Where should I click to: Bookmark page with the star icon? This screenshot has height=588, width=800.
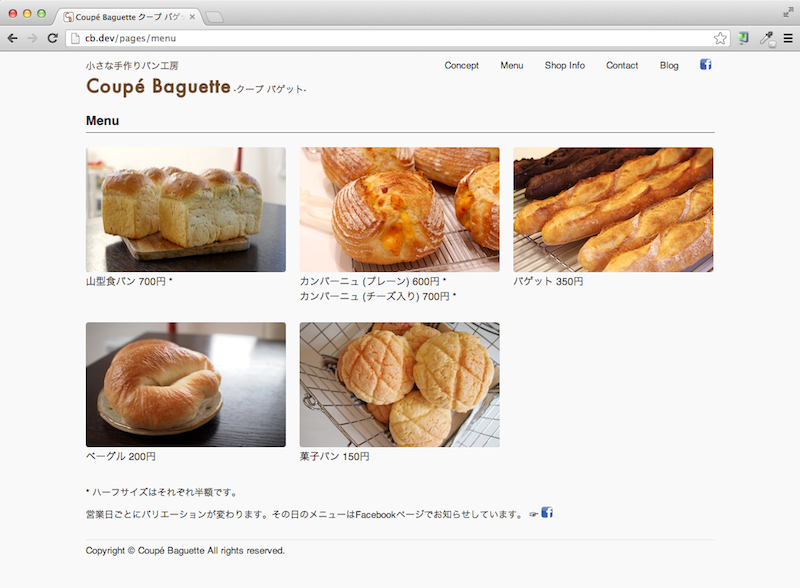click(720, 38)
